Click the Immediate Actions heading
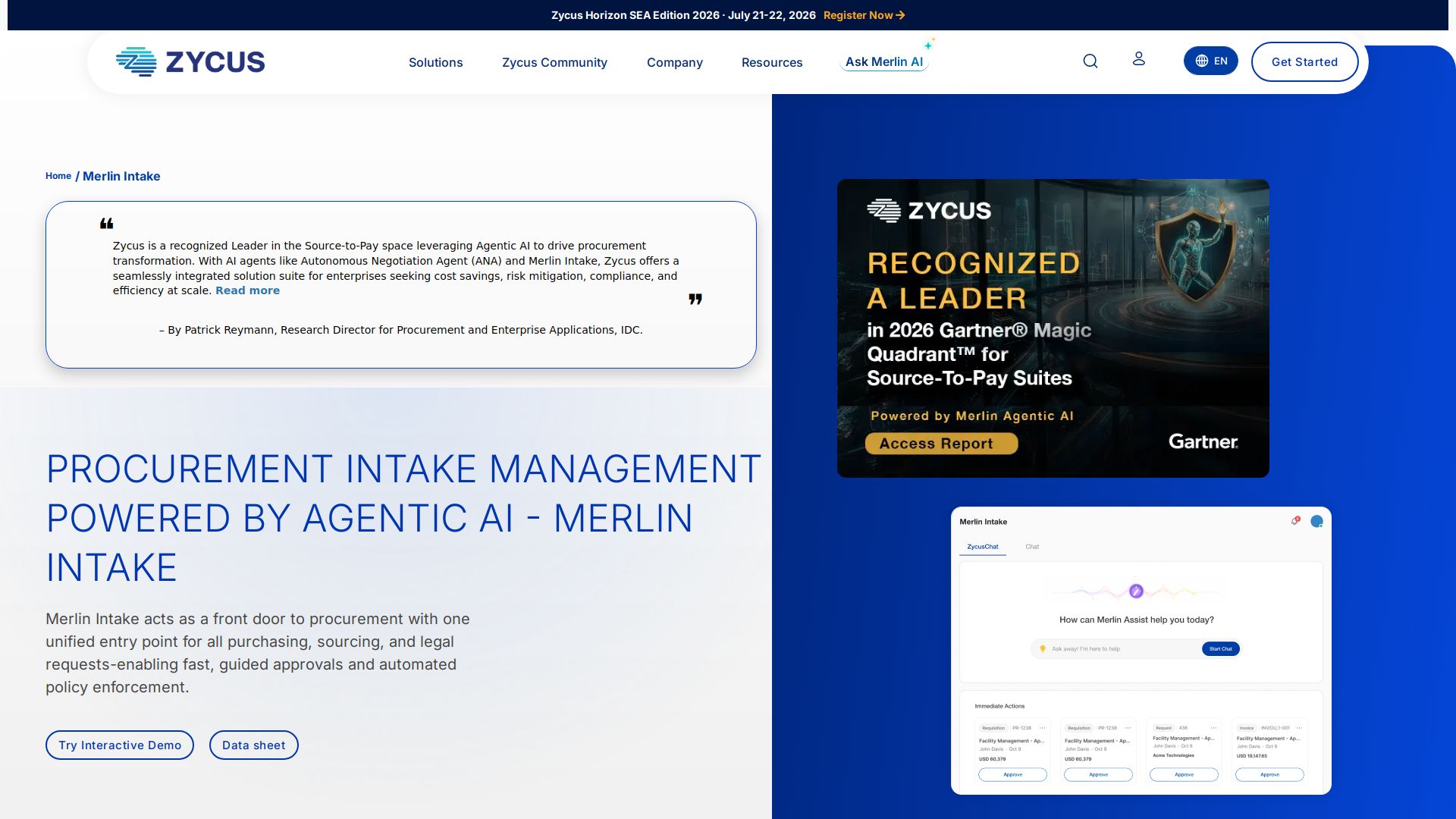The width and height of the screenshot is (1456, 819). coord(999,706)
